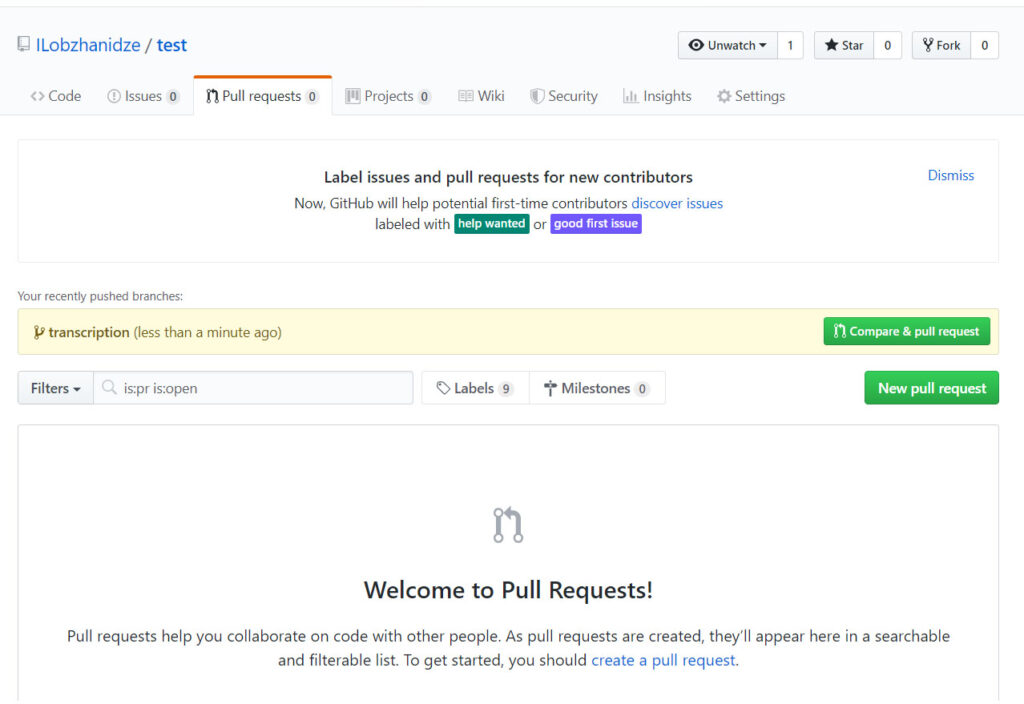Image resolution: width=1024 pixels, height=704 pixels.
Task: Focus the is:pr is:open search field
Action: click(260, 388)
